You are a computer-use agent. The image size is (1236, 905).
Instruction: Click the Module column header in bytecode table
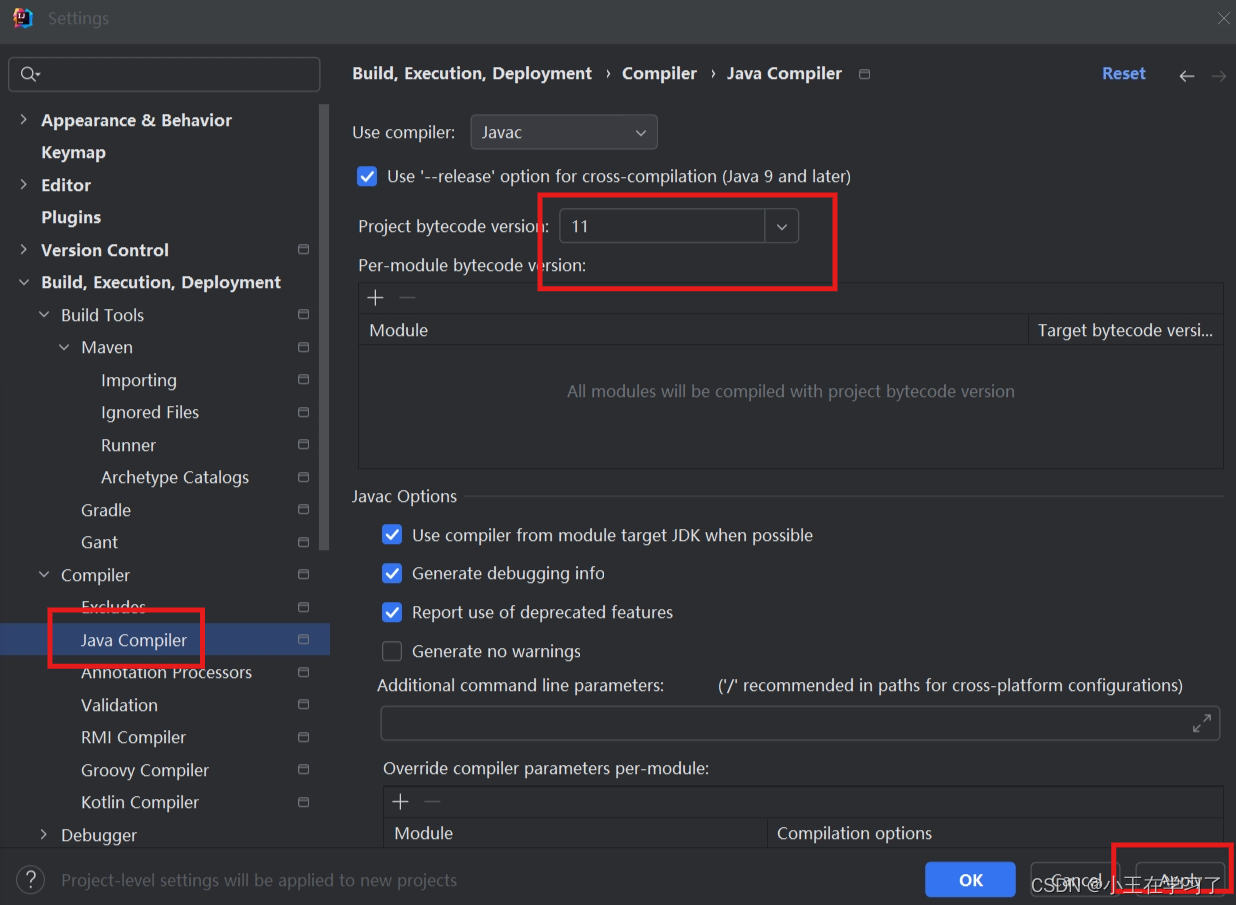tap(693, 330)
